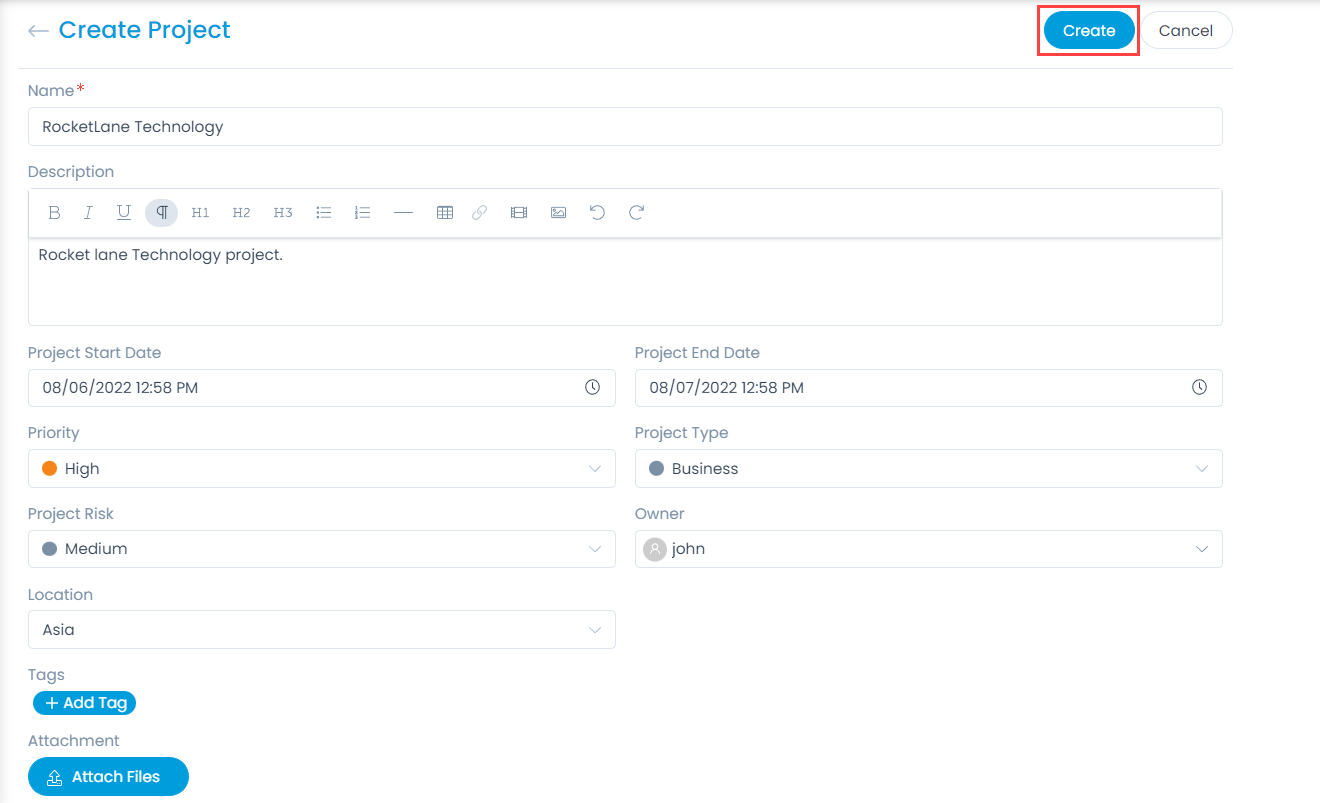
Task: Apply H2 heading style
Action: 241,212
